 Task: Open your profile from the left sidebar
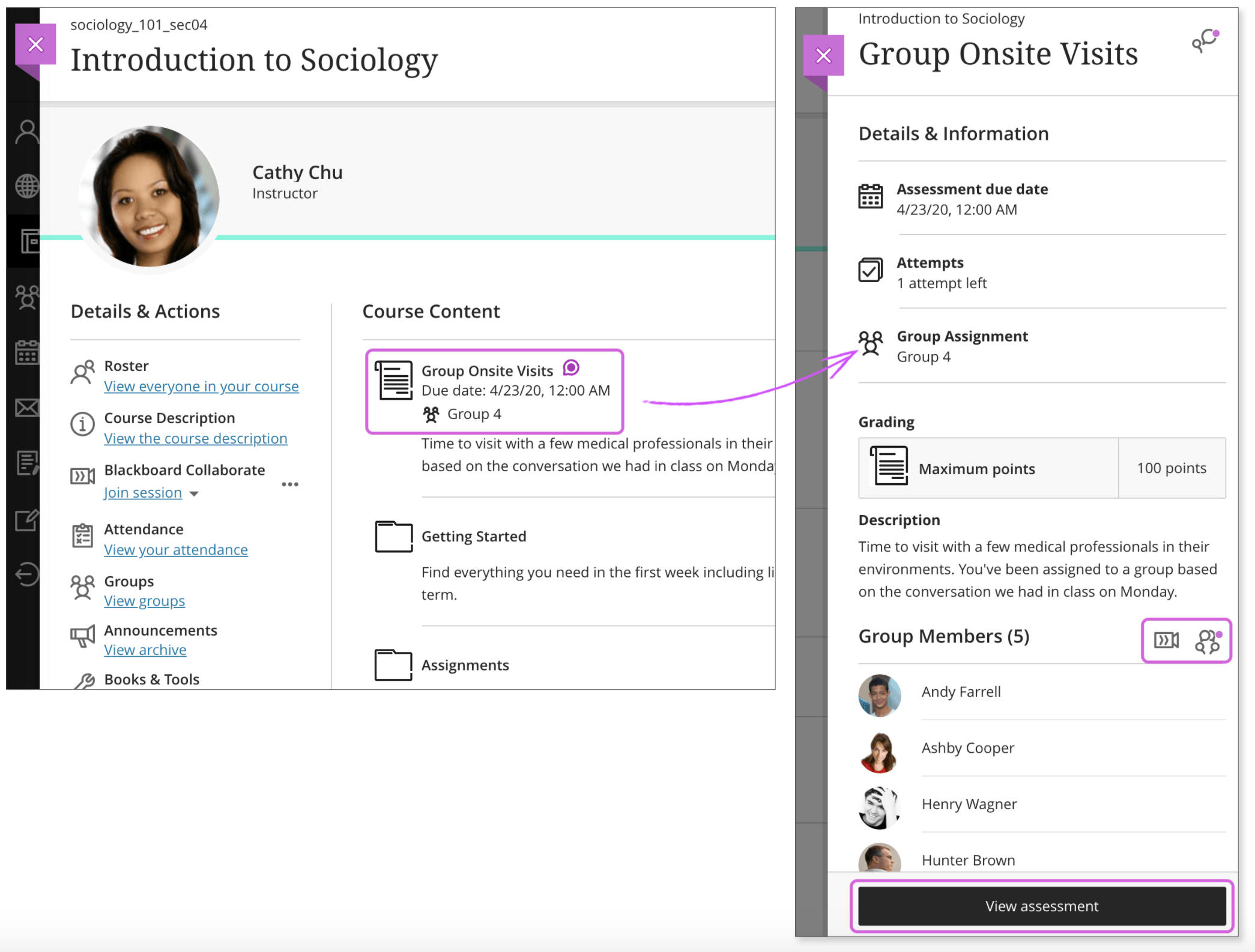26,131
